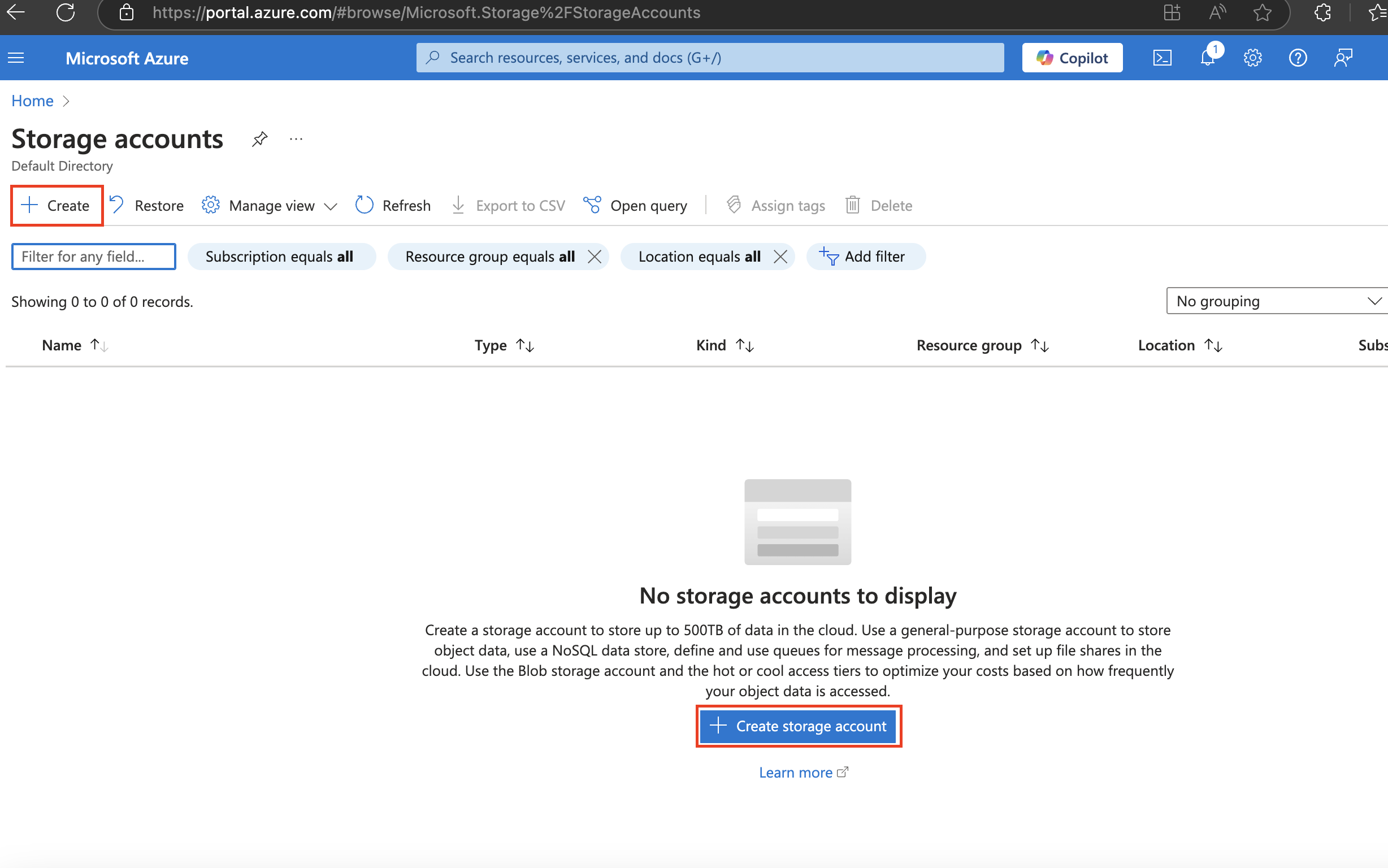Screen dimensions: 1388x868
Task: Click the Copilot button
Action: click(1072, 58)
